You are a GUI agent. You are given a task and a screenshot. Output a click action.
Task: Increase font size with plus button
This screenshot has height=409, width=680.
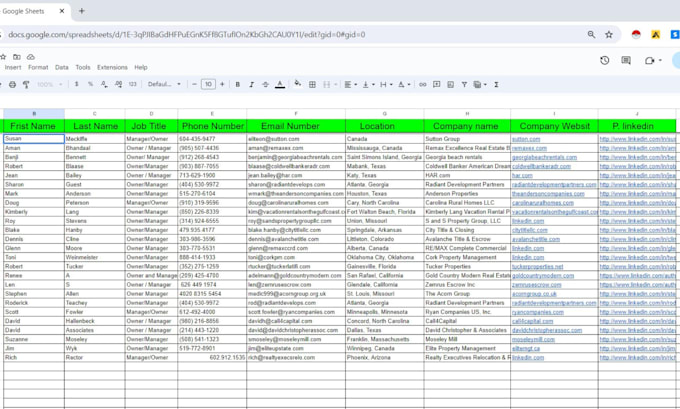222,84
